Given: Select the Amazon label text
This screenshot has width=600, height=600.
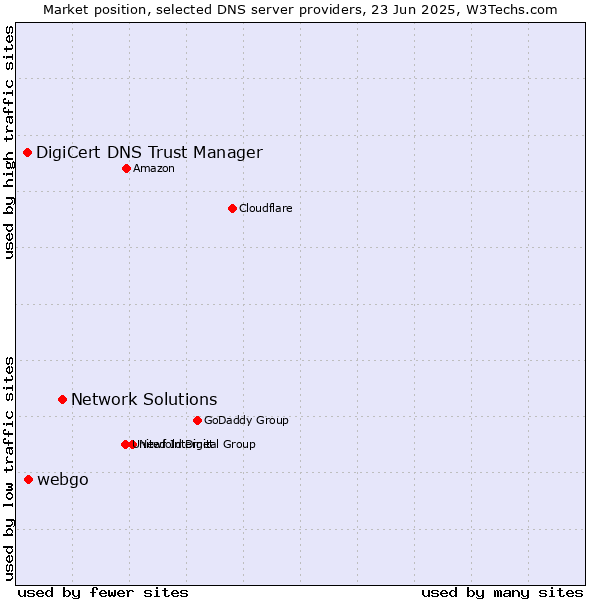Looking at the screenshot, I should [154, 169].
